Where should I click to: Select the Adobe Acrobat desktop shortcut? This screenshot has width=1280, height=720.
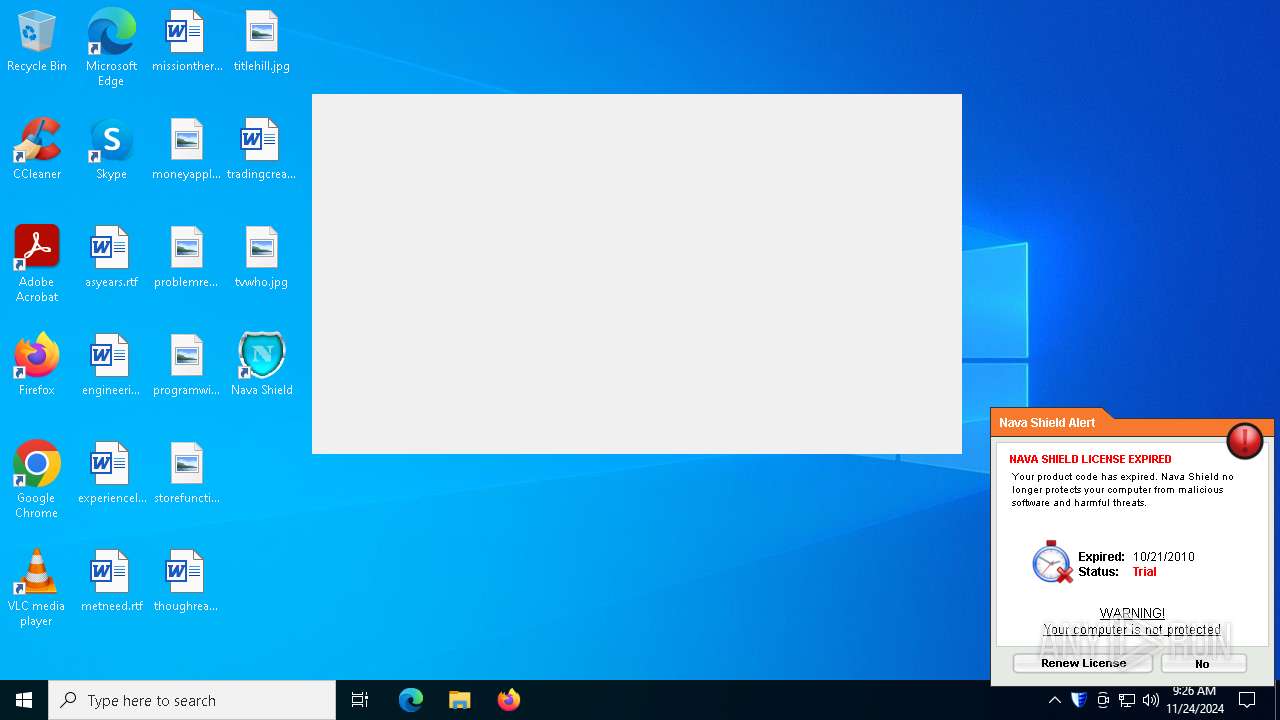(37, 264)
